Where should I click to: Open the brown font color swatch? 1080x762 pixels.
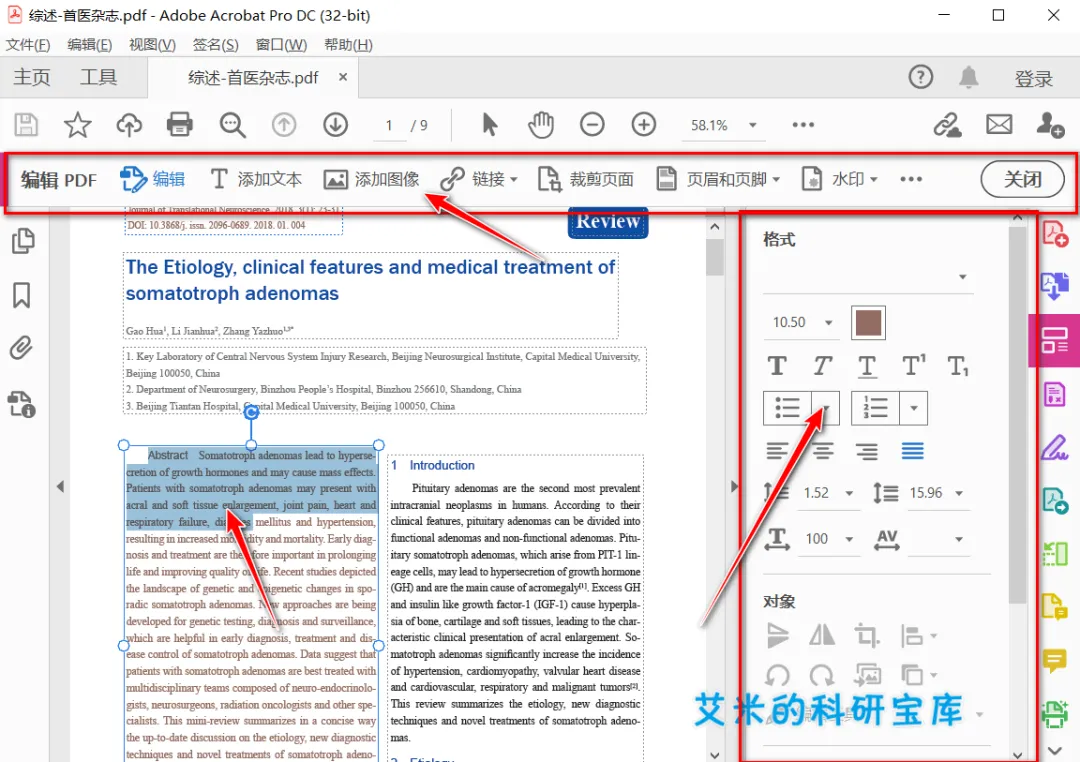point(868,322)
